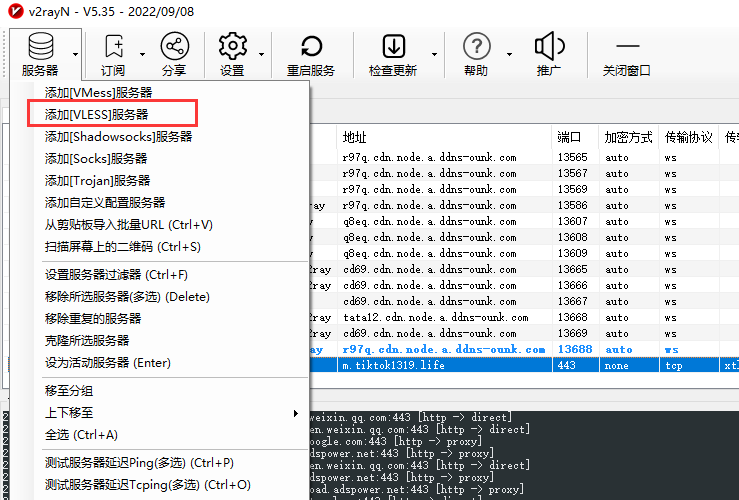
Task: Open the Subscription (订阅) toolbar icon
Action: [113, 46]
